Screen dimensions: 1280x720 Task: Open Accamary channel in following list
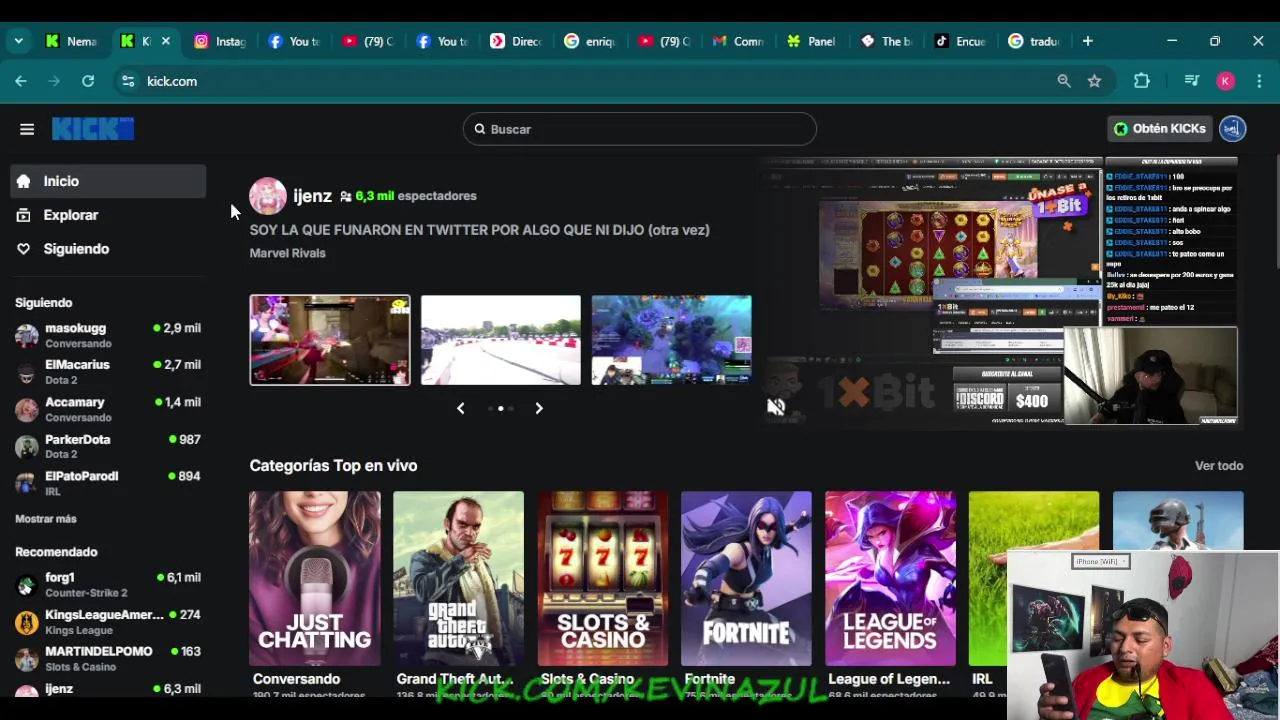tap(108, 409)
